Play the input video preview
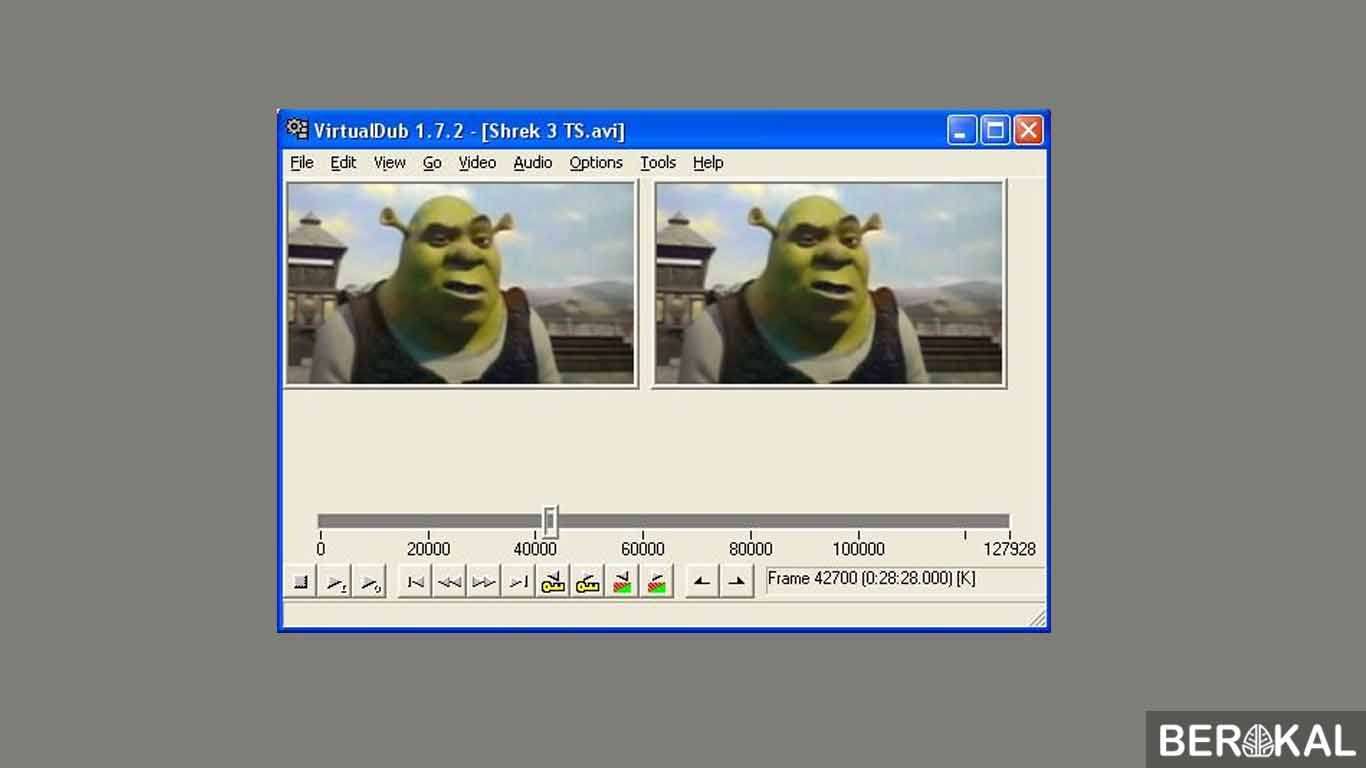Viewport: 1366px width, 768px height. point(335,582)
